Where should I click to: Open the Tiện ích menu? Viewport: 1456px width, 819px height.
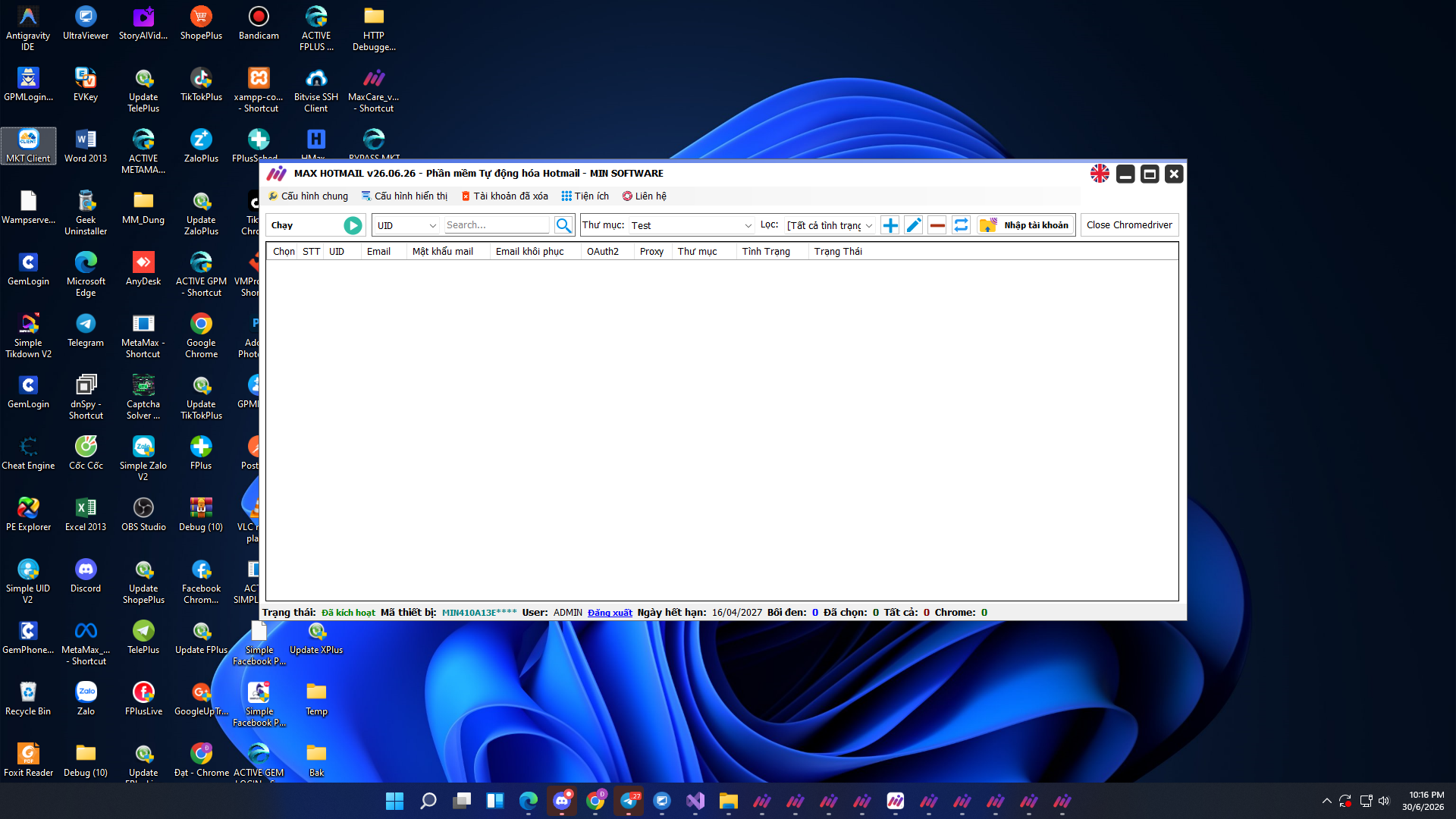[585, 196]
